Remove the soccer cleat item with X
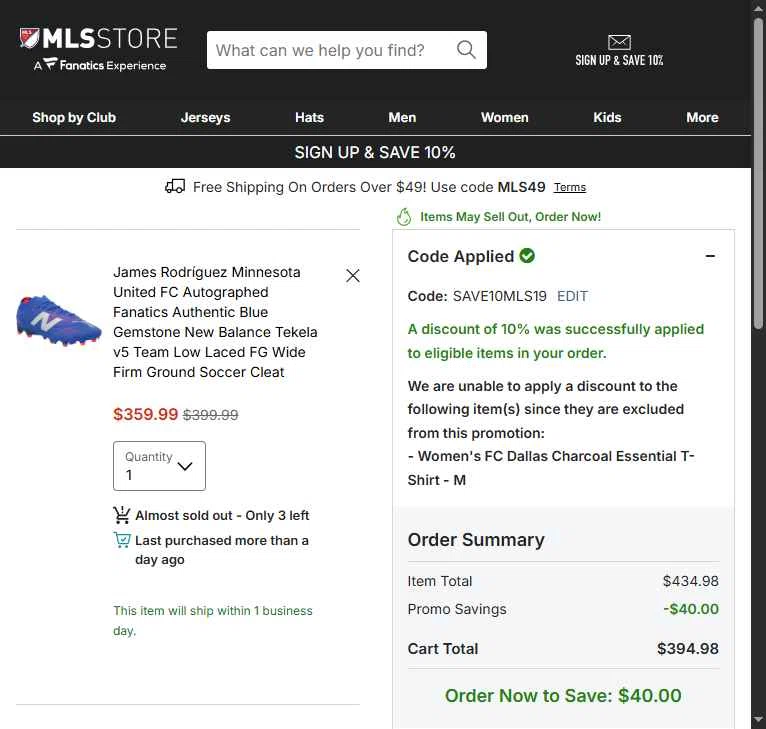Viewport: 766px width, 729px height. pos(353,276)
